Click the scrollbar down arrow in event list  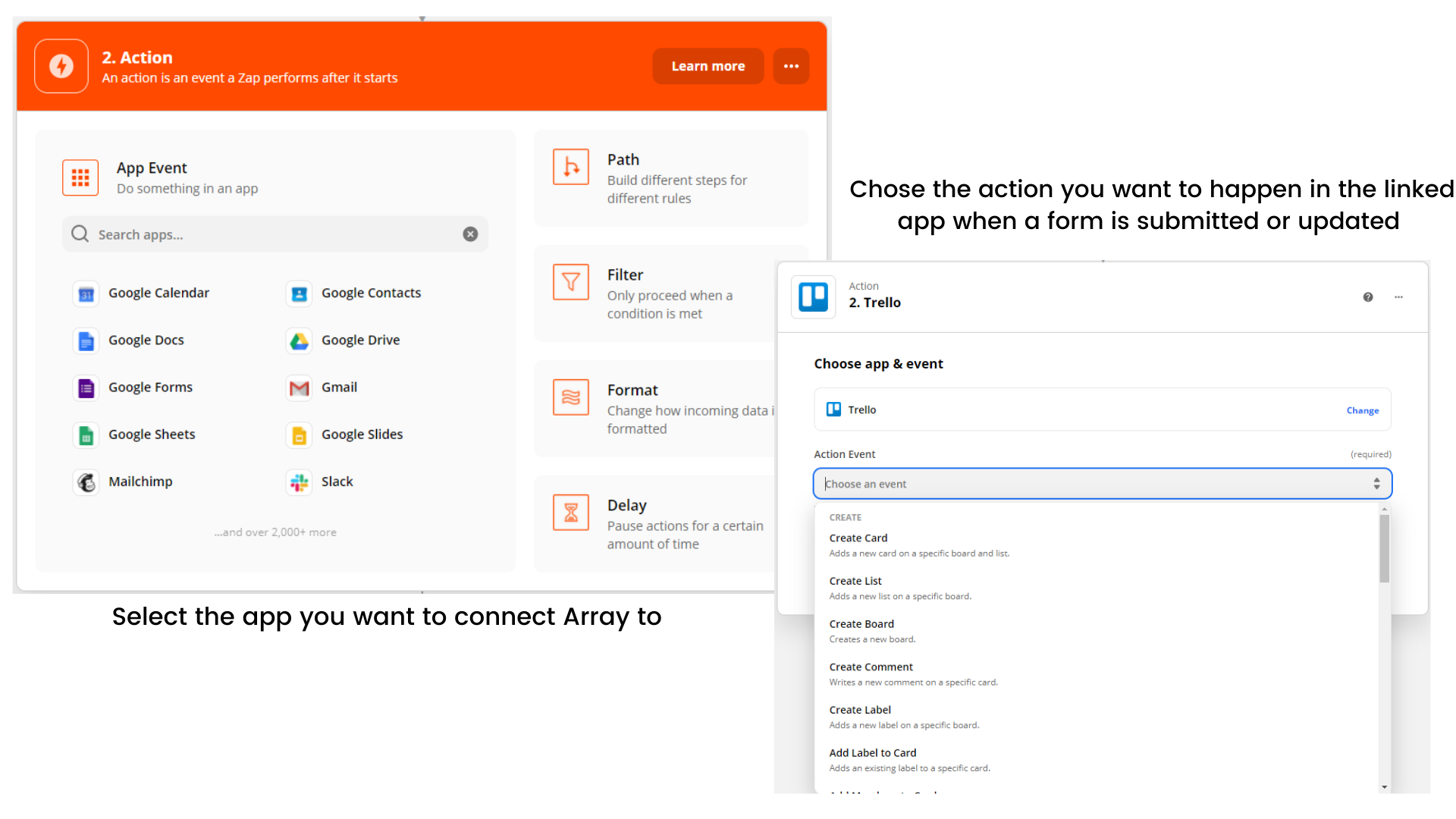point(1384,787)
